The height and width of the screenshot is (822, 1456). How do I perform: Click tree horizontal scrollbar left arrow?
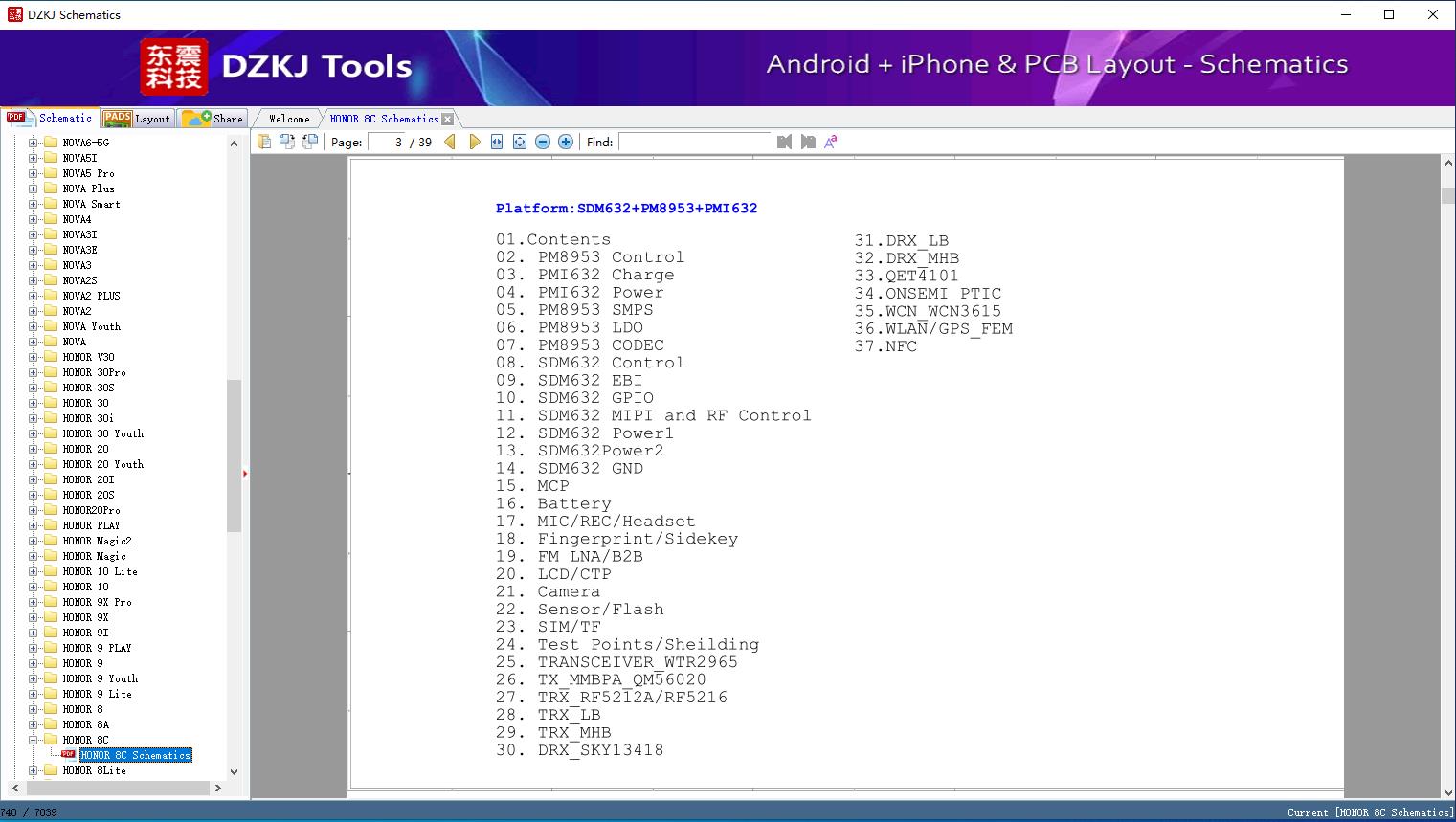[x=13, y=788]
